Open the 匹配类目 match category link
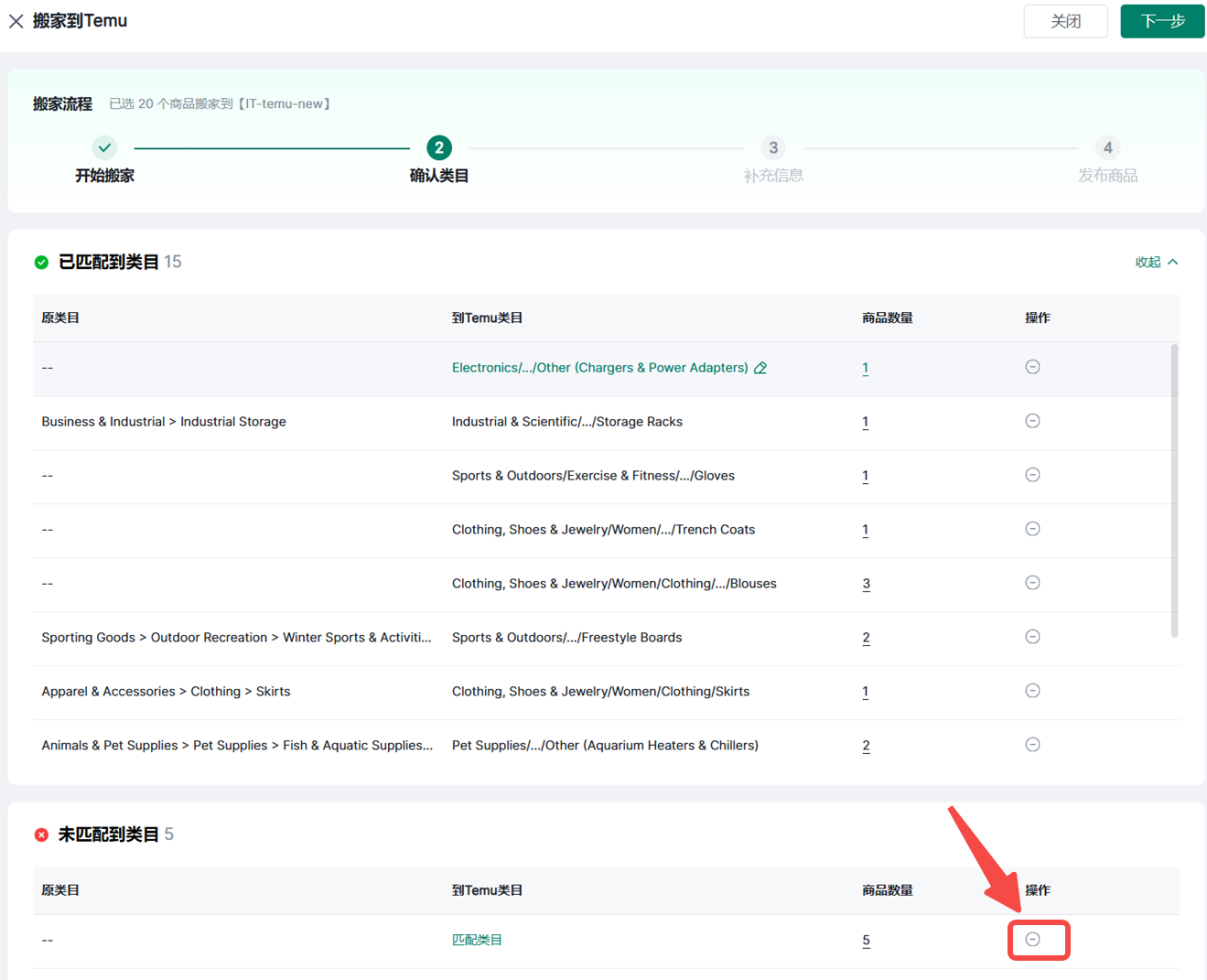This screenshot has height=980, width=1207. [x=477, y=940]
